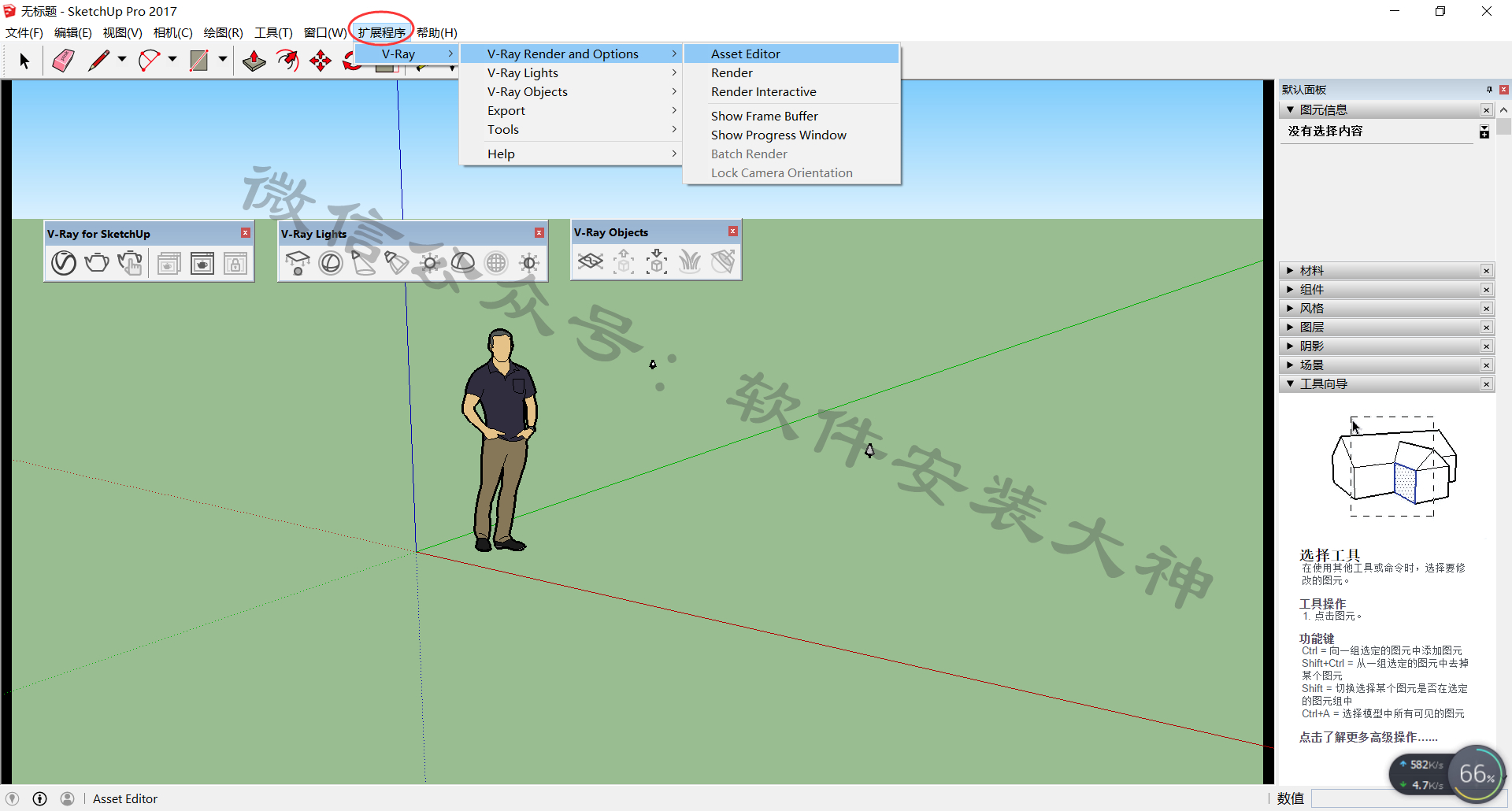
Task: Expand the 风格 panel
Action: click(1290, 309)
